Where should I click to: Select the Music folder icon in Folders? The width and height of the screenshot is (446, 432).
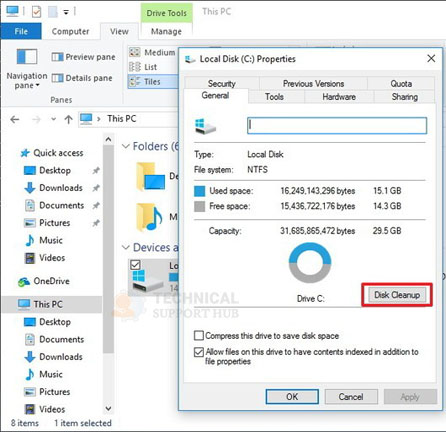[x=149, y=217]
